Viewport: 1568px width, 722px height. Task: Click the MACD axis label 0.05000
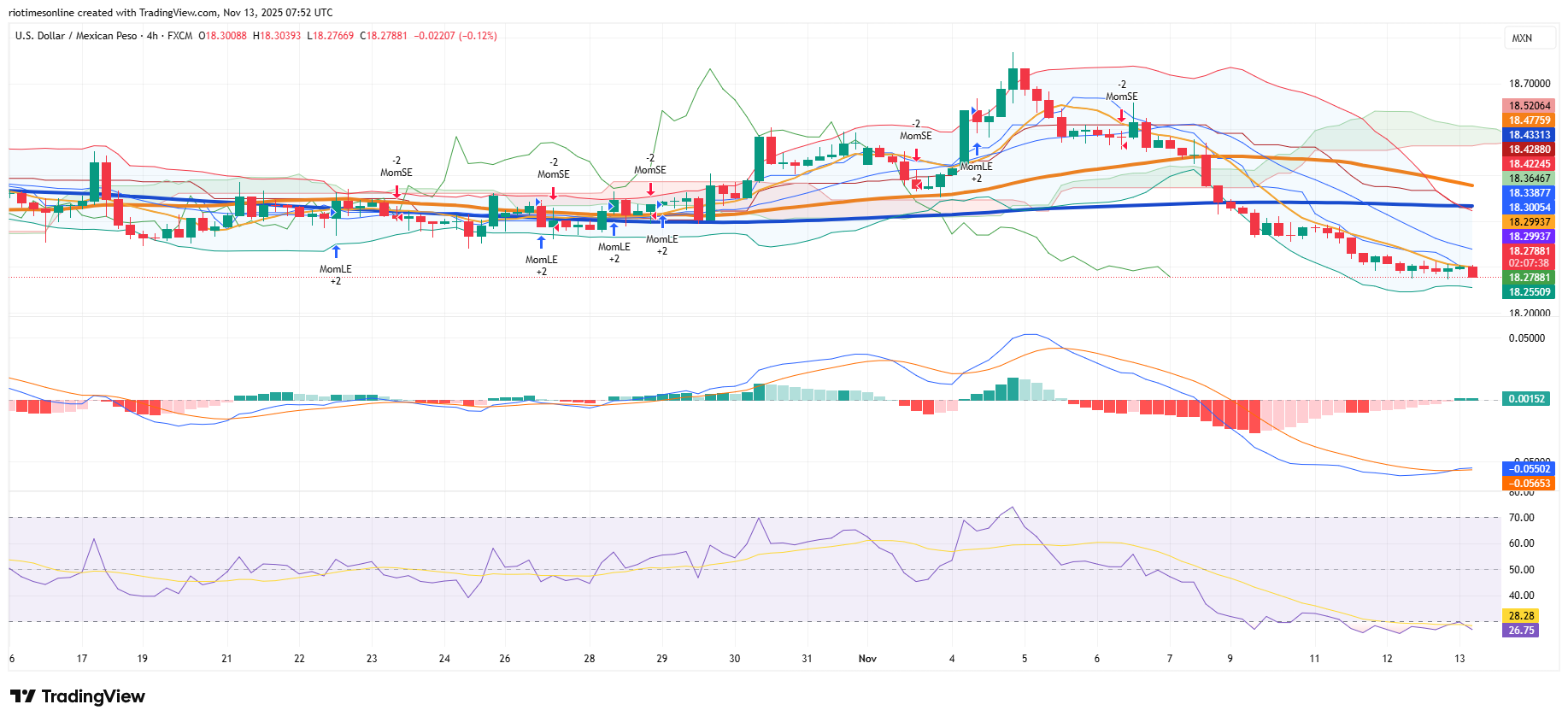(1527, 338)
